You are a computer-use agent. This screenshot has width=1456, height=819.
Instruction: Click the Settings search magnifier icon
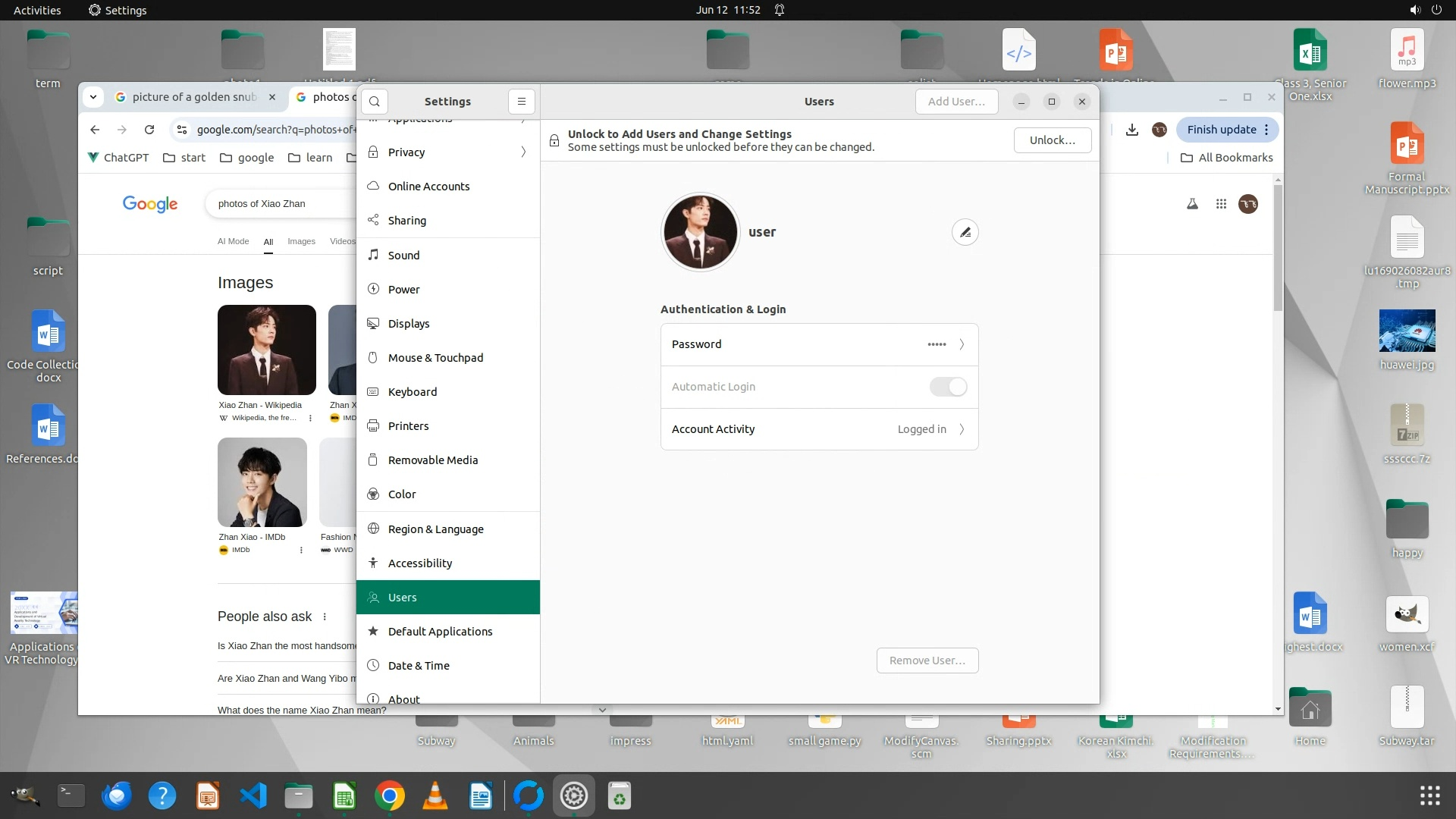click(375, 102)
